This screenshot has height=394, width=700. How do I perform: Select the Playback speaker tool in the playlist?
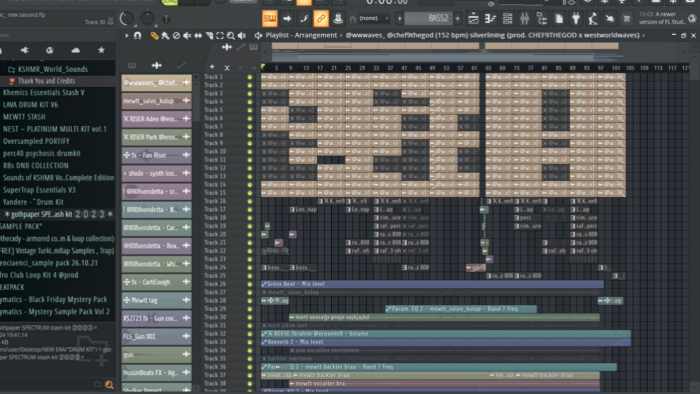242,36
